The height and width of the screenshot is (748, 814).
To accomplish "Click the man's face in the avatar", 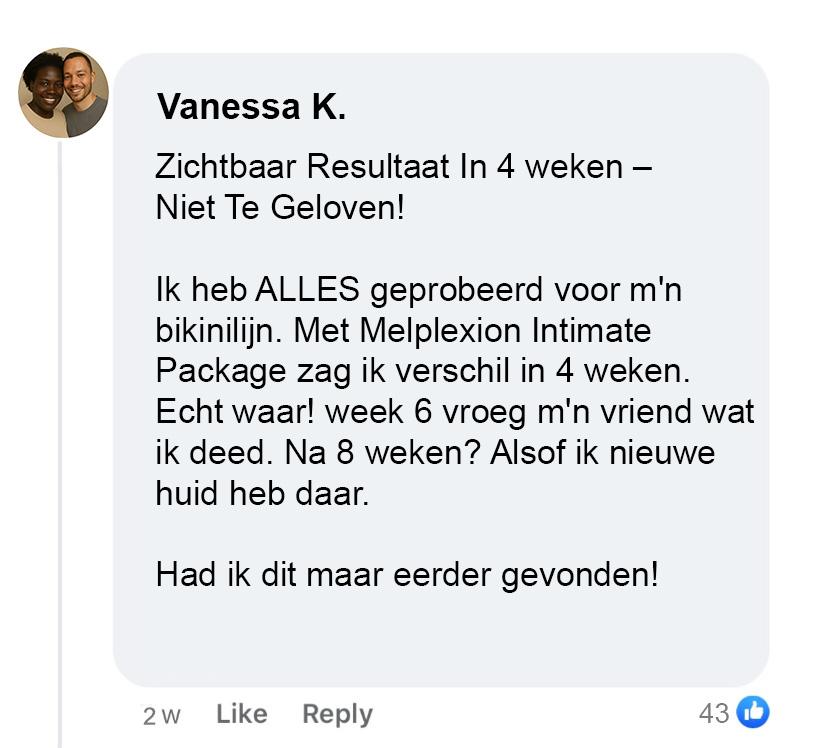I will point(79,78).
